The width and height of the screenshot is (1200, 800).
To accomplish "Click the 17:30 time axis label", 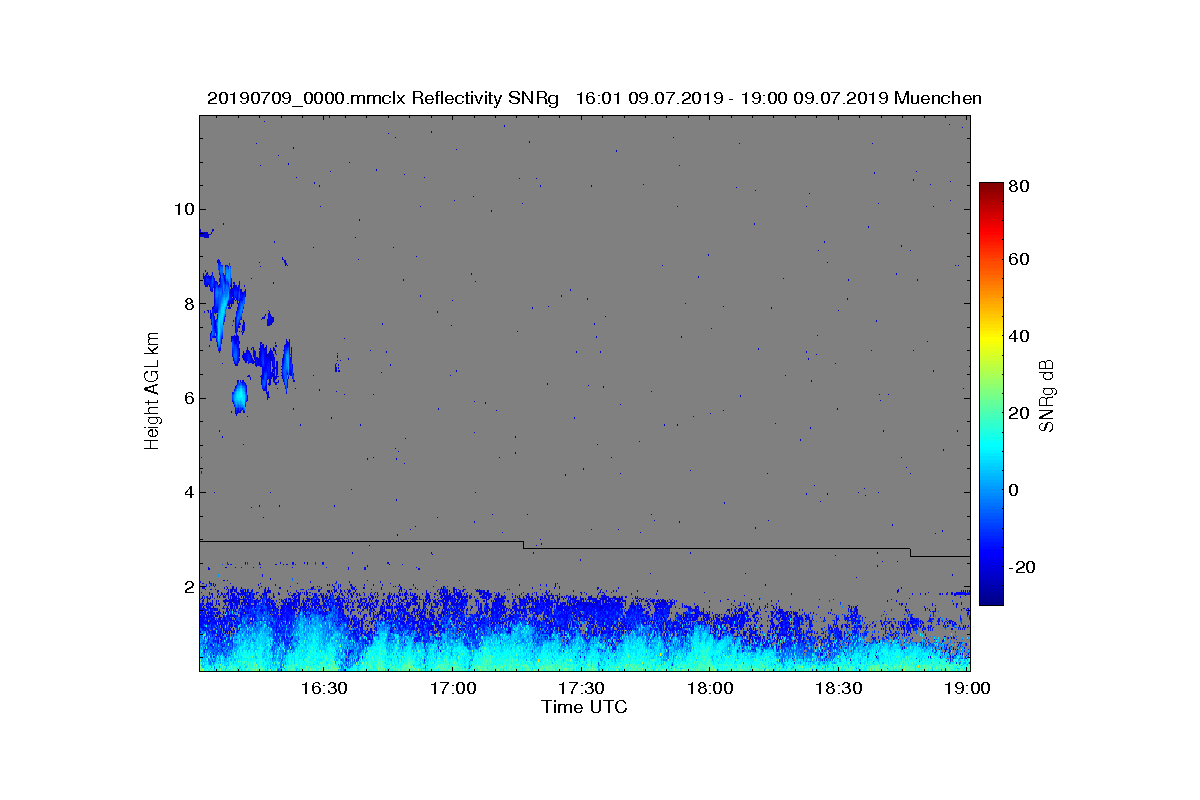I will pyautogui.click(x=581, y=688).
